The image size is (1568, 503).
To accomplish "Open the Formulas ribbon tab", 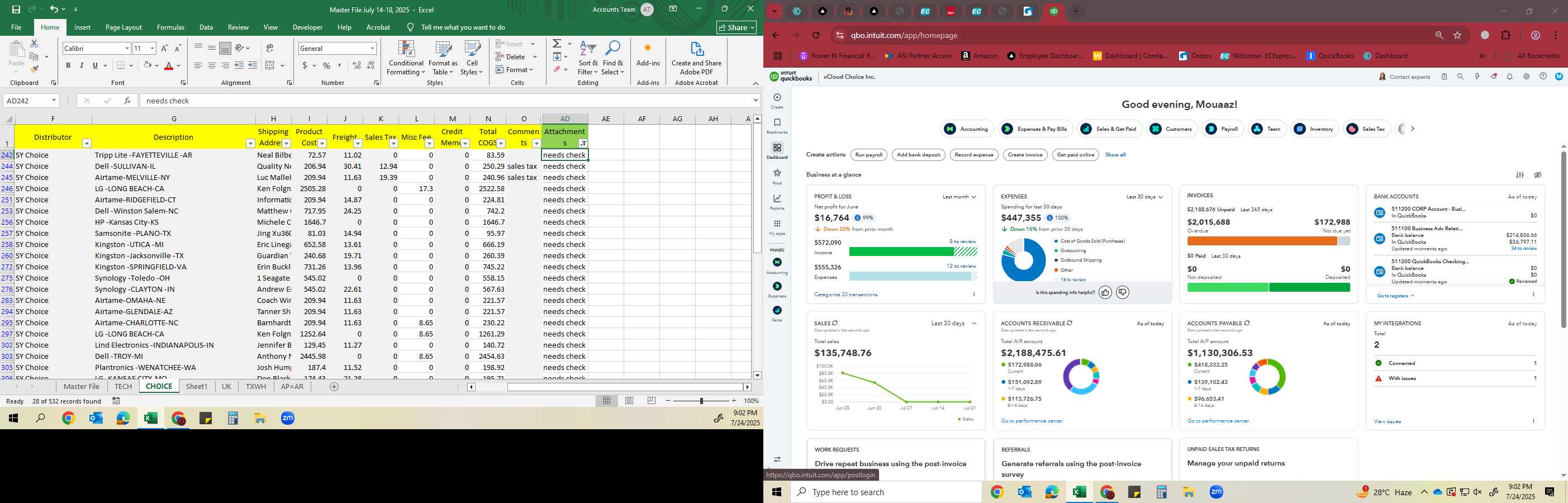I will pyautogui.click(x=170, y=27).
